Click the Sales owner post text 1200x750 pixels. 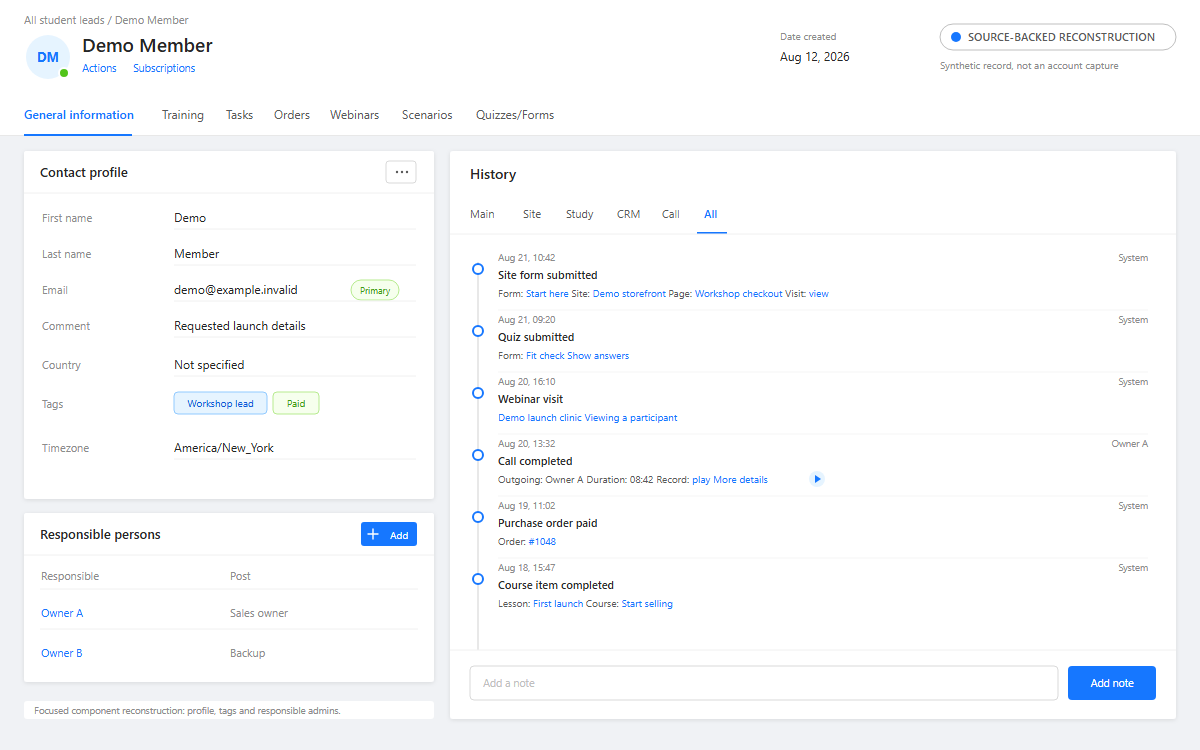259,613
